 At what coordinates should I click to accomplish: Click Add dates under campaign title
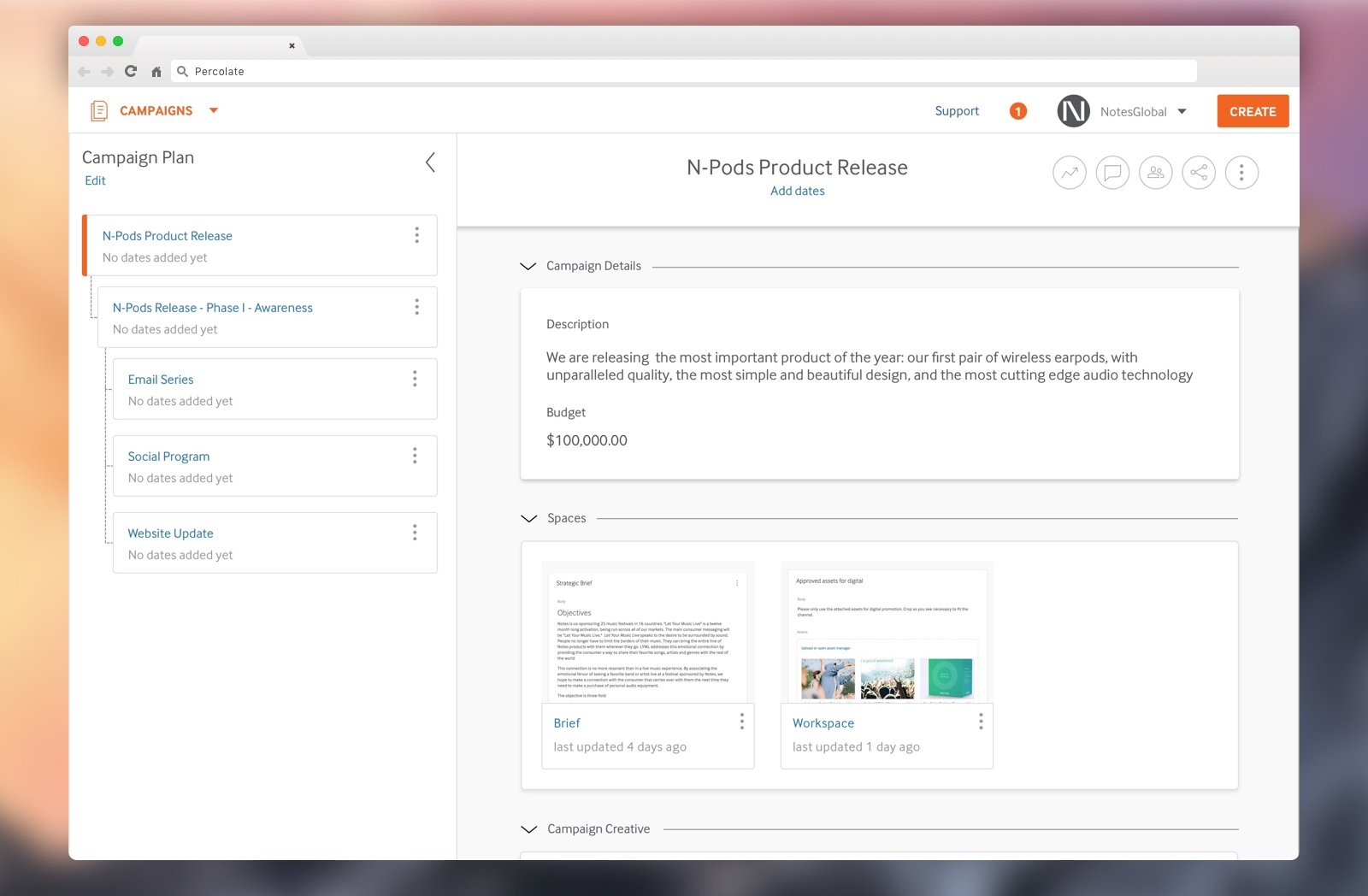pos(798,191)
